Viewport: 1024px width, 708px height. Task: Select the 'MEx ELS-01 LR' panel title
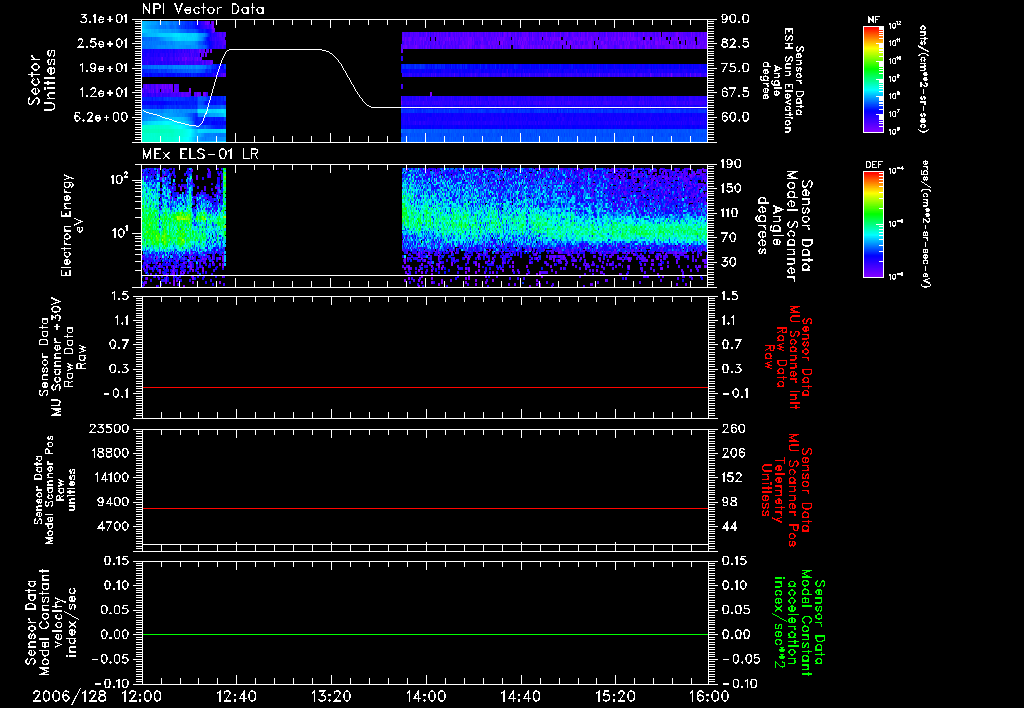pyautogui.click(x=200, y=154)
